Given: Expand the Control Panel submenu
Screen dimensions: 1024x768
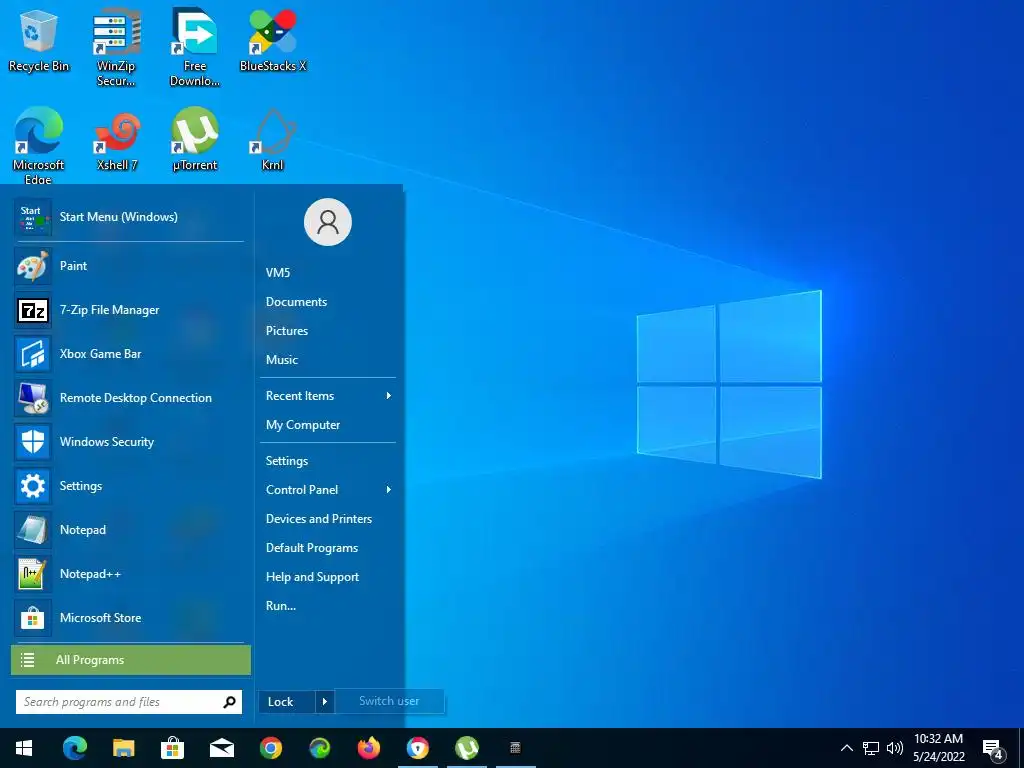Looking at the screenshot, I should click(x=328, y=490).
